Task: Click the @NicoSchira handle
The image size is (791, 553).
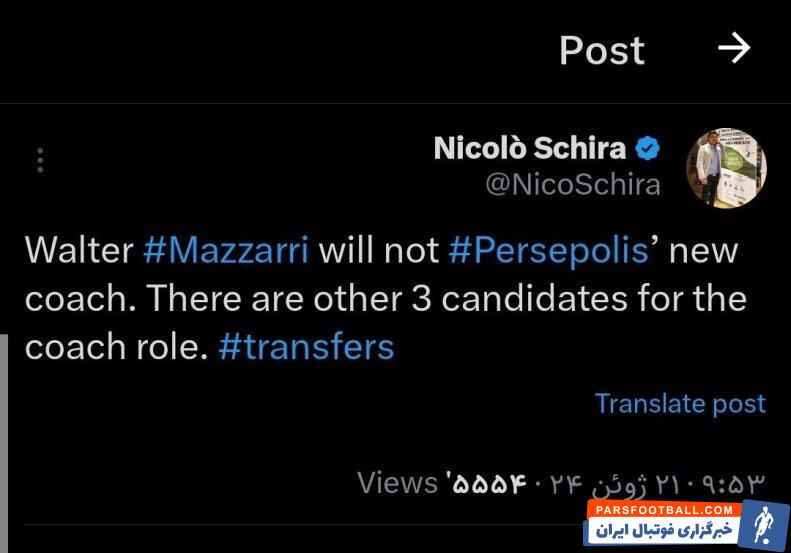Action: (x=573, y=185)
